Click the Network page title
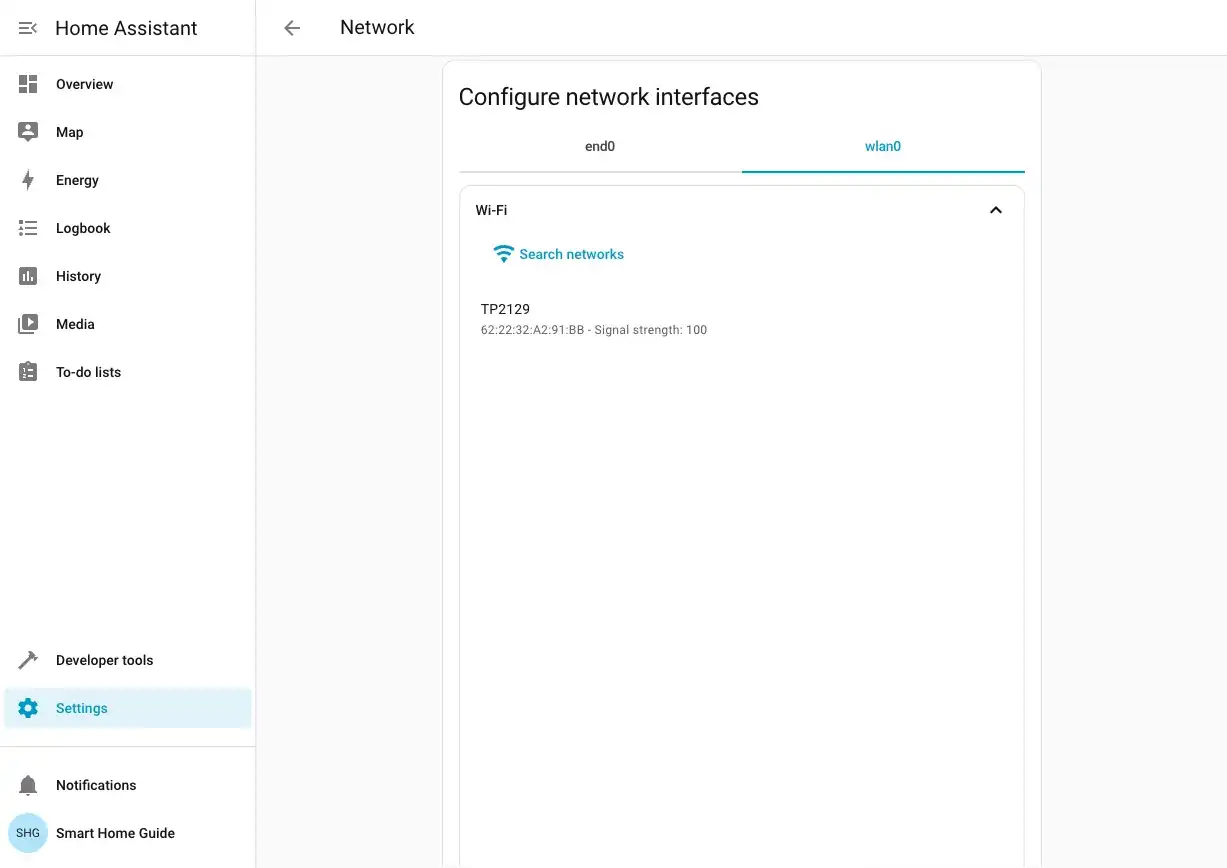The width and height of the screenshot is (1227, 868). (377, 28)
